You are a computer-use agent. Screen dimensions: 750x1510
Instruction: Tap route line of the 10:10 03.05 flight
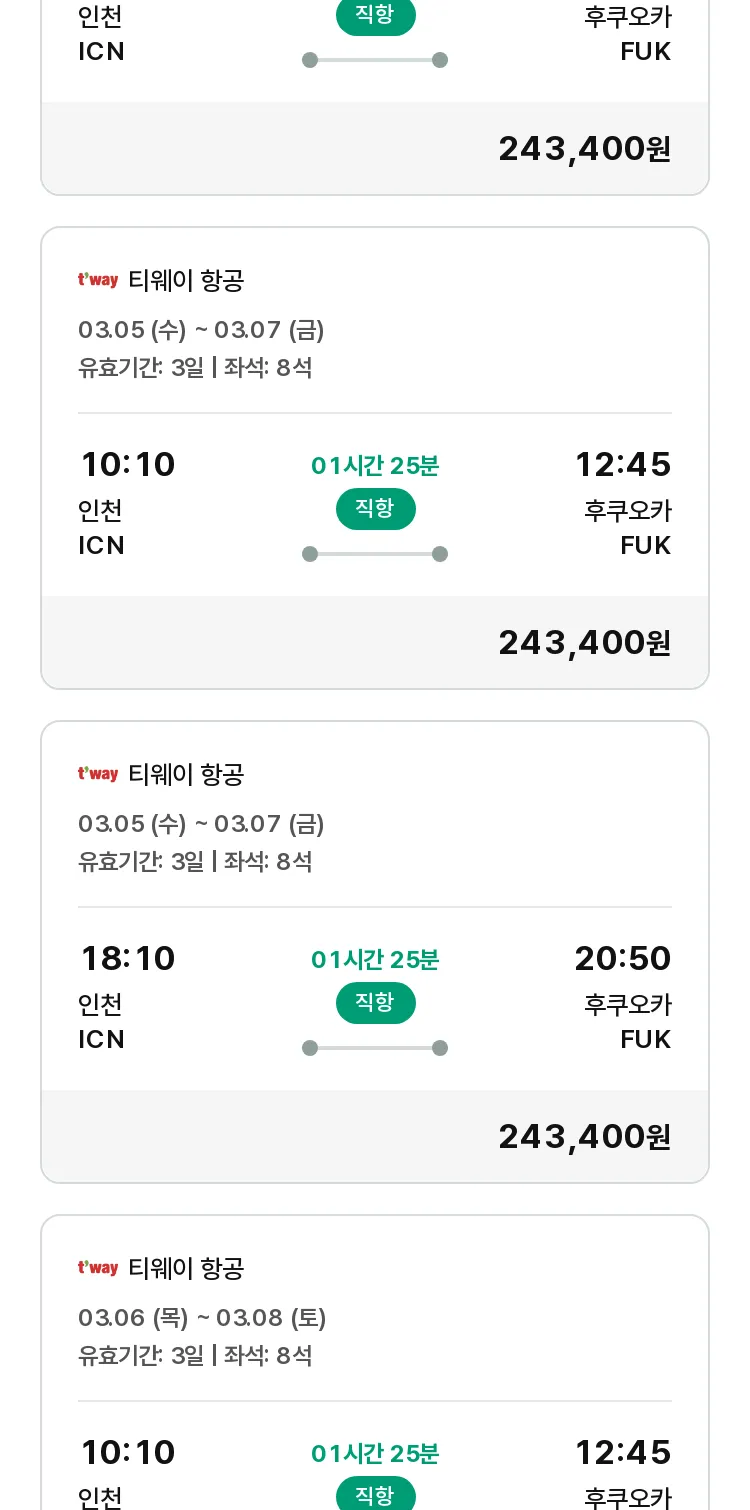(x=375, y=554)
